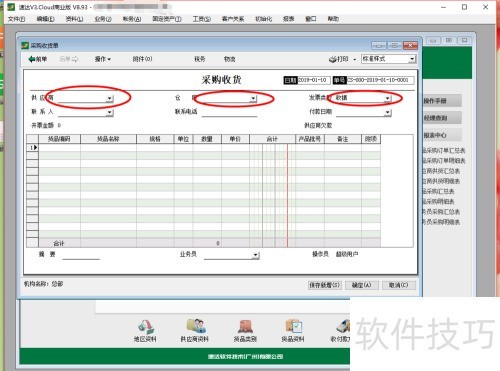Image resolution: width=500 pixels, height=371 pixels.
Task: Click the 报表中心 side panel button
Action: pos(442,135)
